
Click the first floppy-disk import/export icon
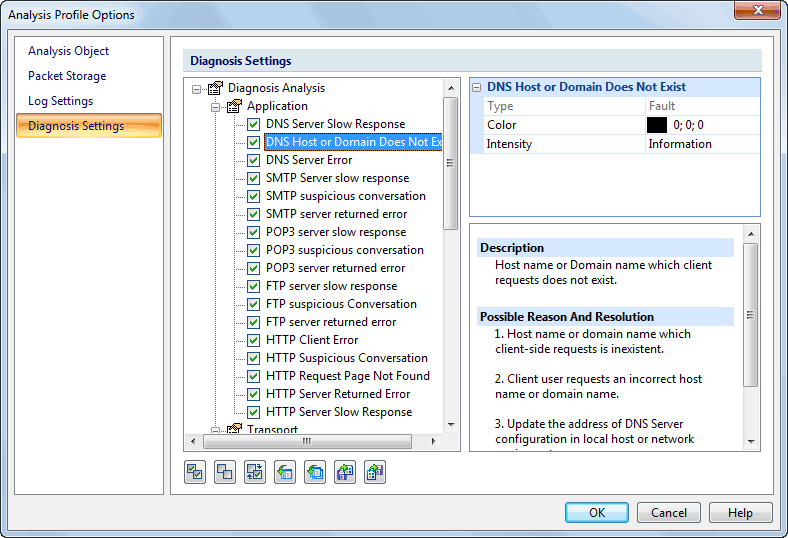345,473
